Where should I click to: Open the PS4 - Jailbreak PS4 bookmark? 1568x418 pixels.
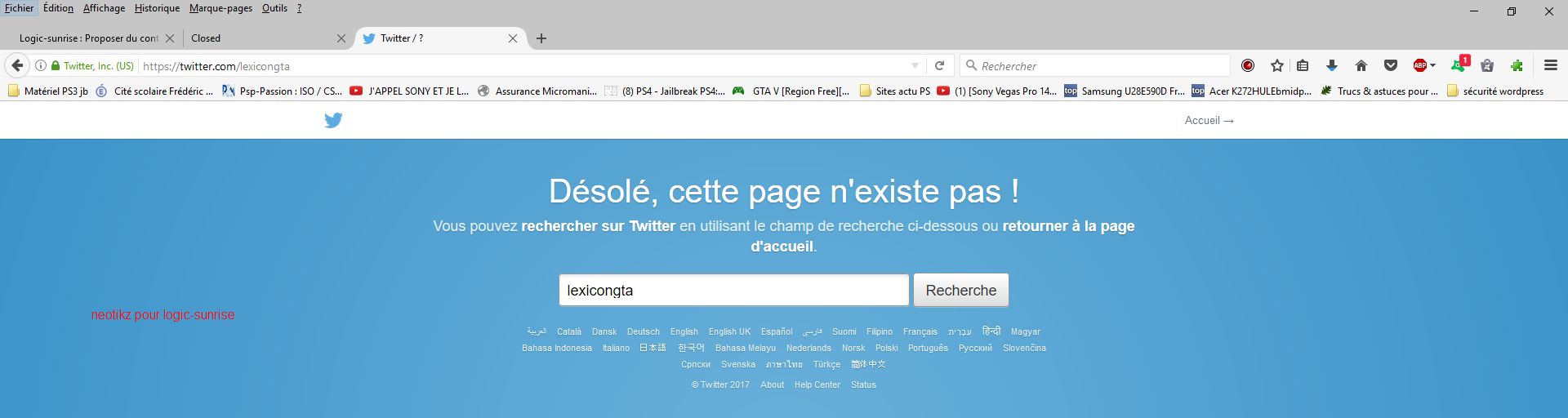[x=666, y=91]
